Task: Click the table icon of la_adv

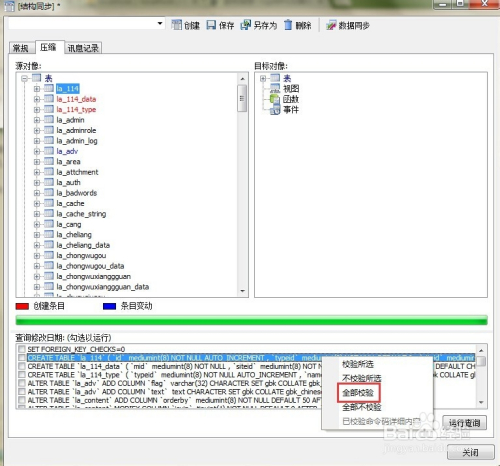Action: (x=49, y=151)
